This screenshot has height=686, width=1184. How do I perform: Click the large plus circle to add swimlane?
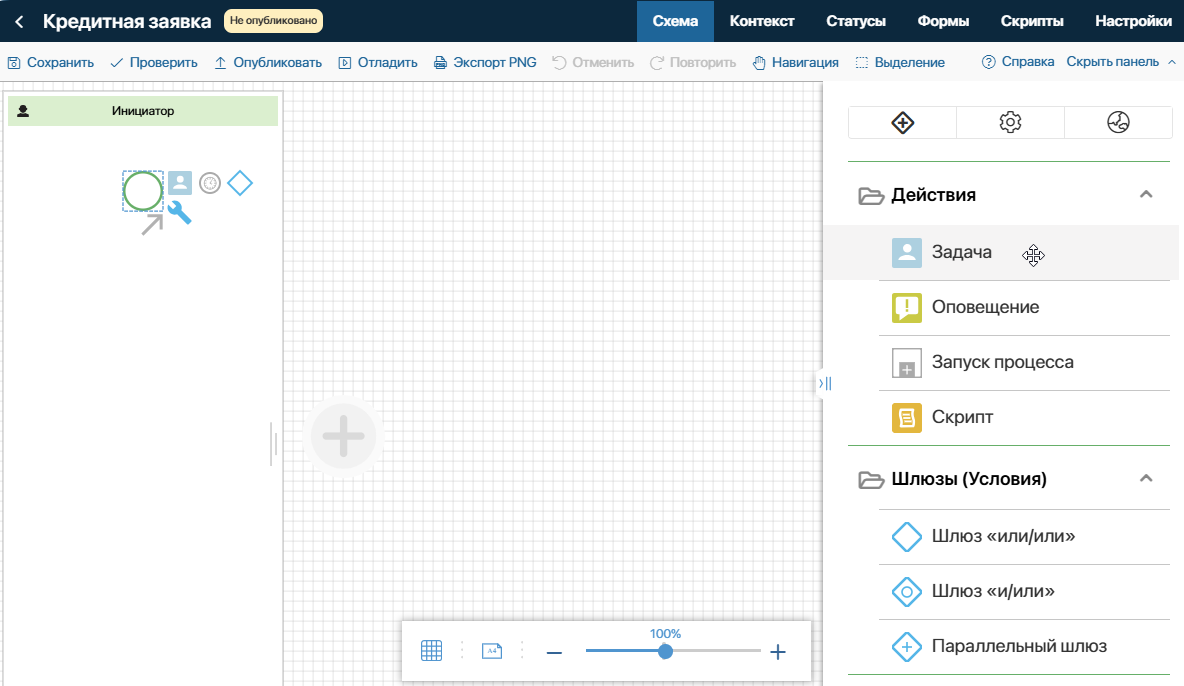tap(344, 436)
